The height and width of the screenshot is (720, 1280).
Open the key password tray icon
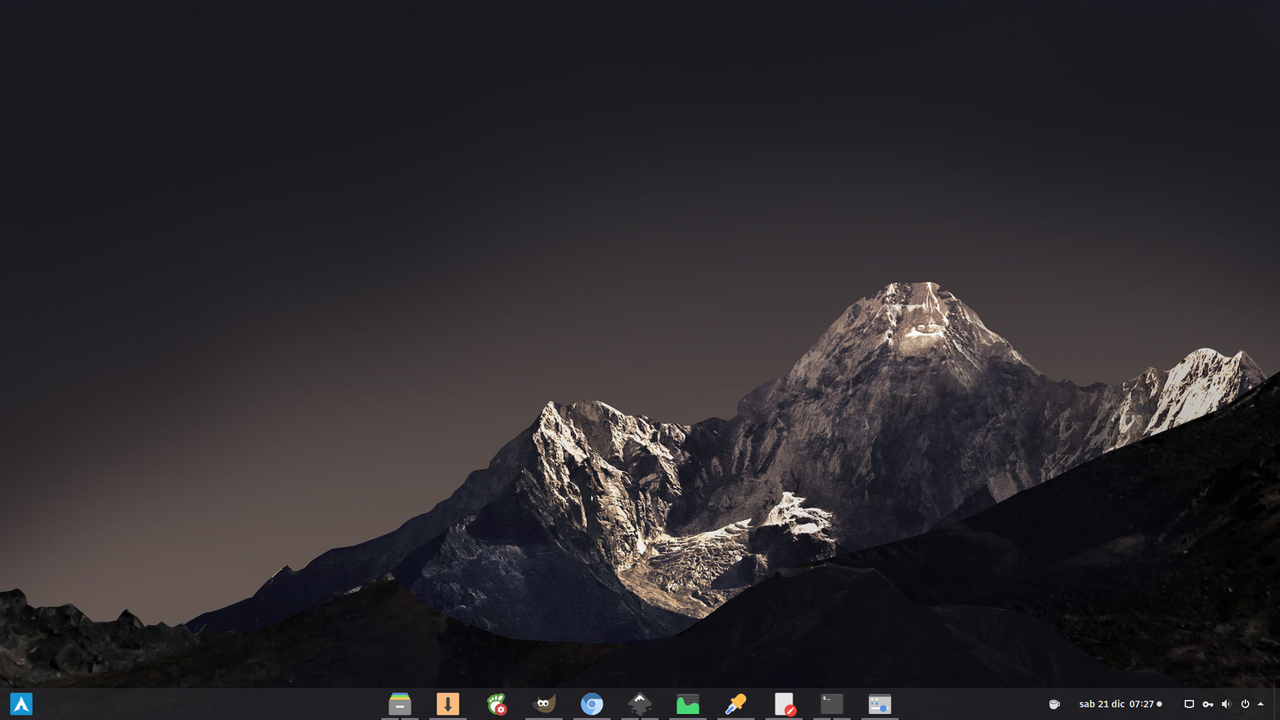[x=1208, y=704]
